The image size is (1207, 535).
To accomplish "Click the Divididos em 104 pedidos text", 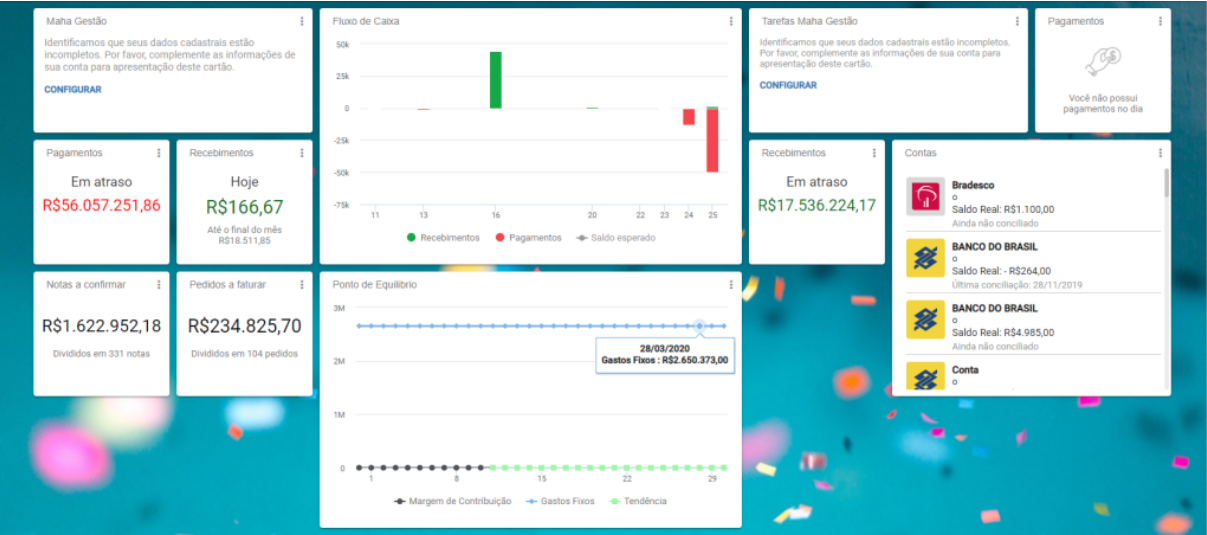I will [244, 354].
